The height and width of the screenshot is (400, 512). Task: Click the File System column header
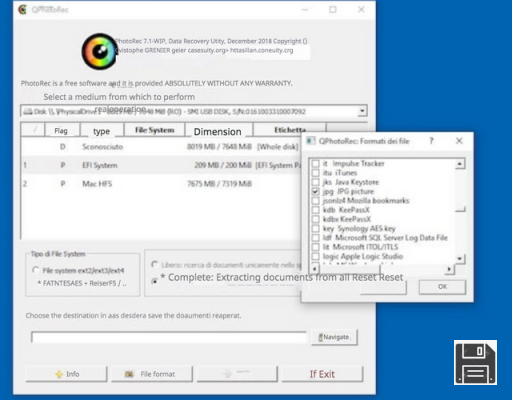154,130
